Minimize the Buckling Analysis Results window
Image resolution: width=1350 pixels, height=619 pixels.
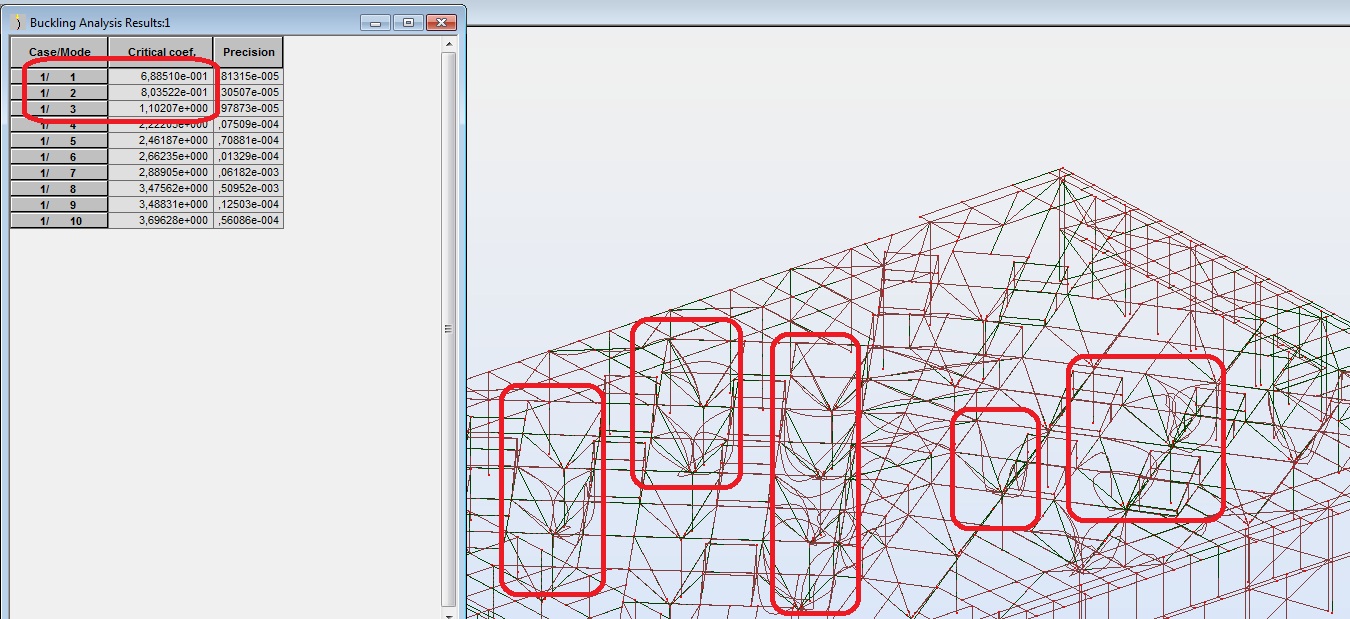tap(376, 22)
